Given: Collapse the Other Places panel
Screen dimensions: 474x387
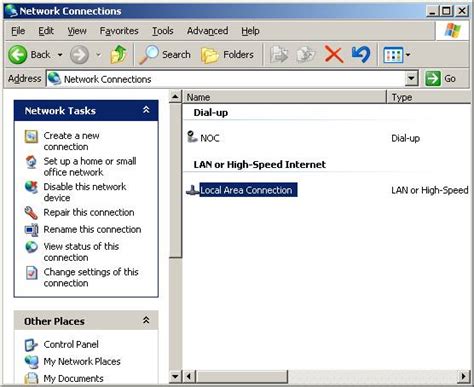Looking at the screenshot, I should tap(146, 320).
